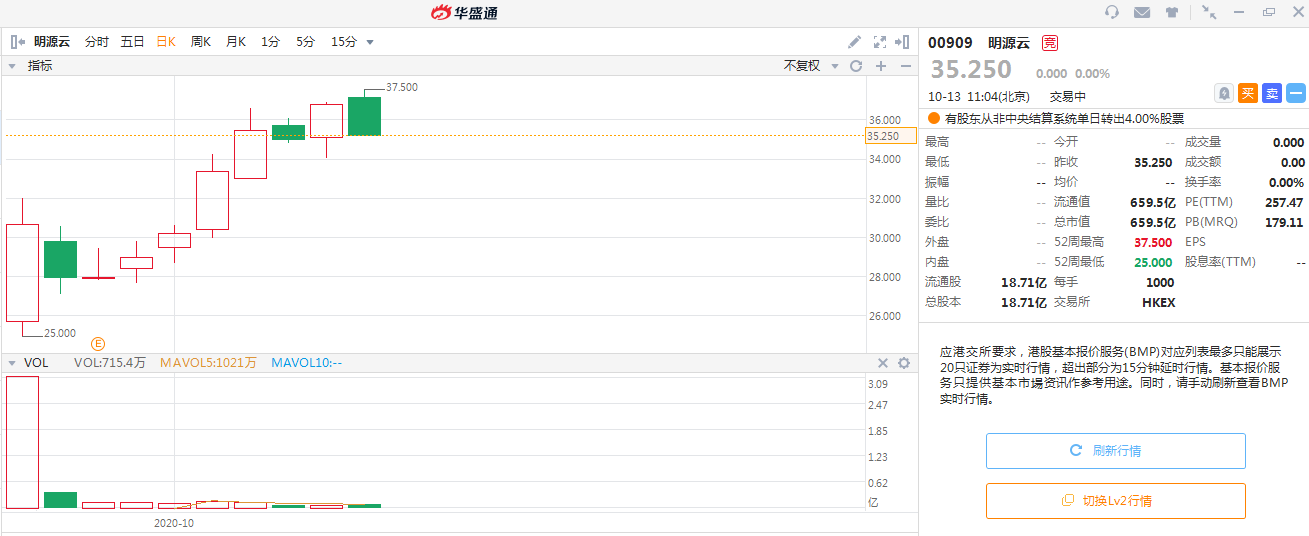
Task: Click the 总市值 value 659.5亿
Action: (1152, 222)
